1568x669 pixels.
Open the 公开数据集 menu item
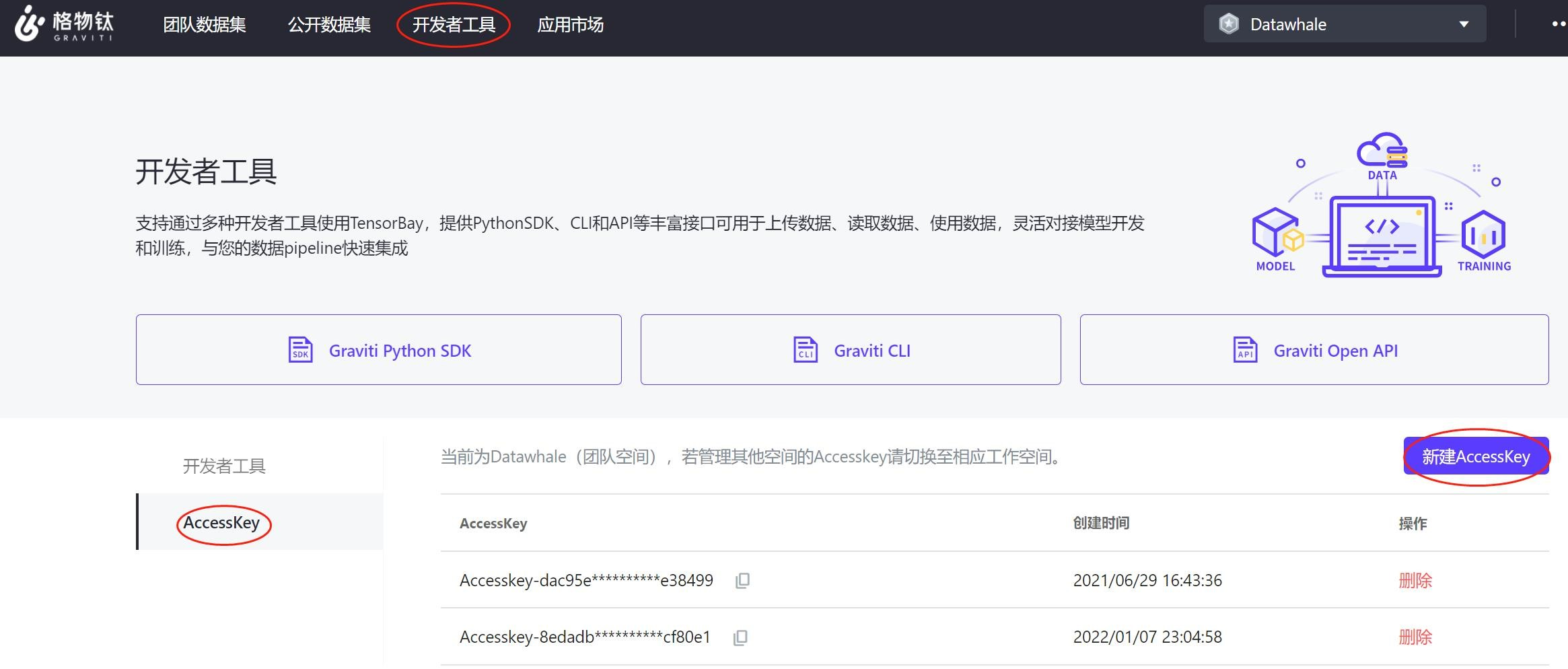[329, 25]
